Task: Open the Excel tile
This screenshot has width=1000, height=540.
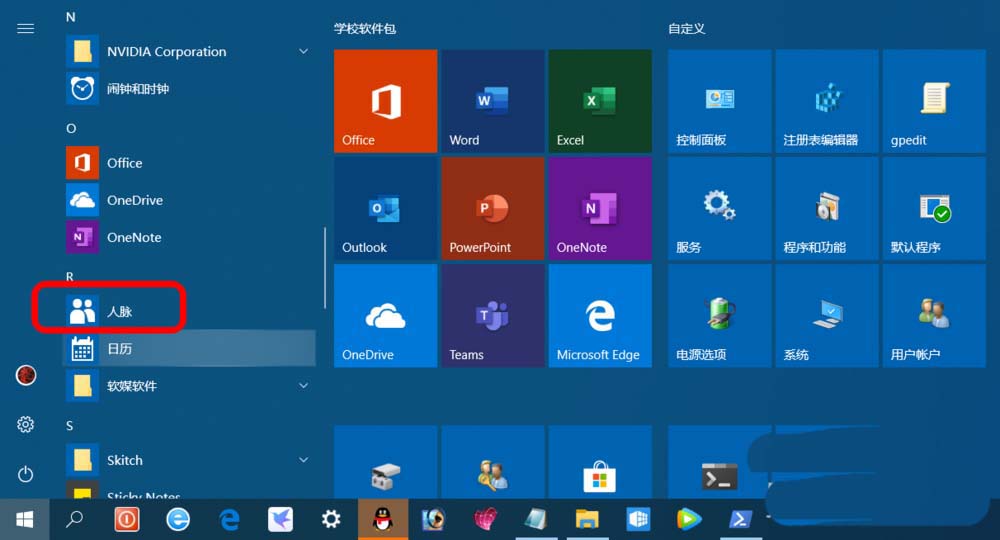Action: click(x=600, y=101)
